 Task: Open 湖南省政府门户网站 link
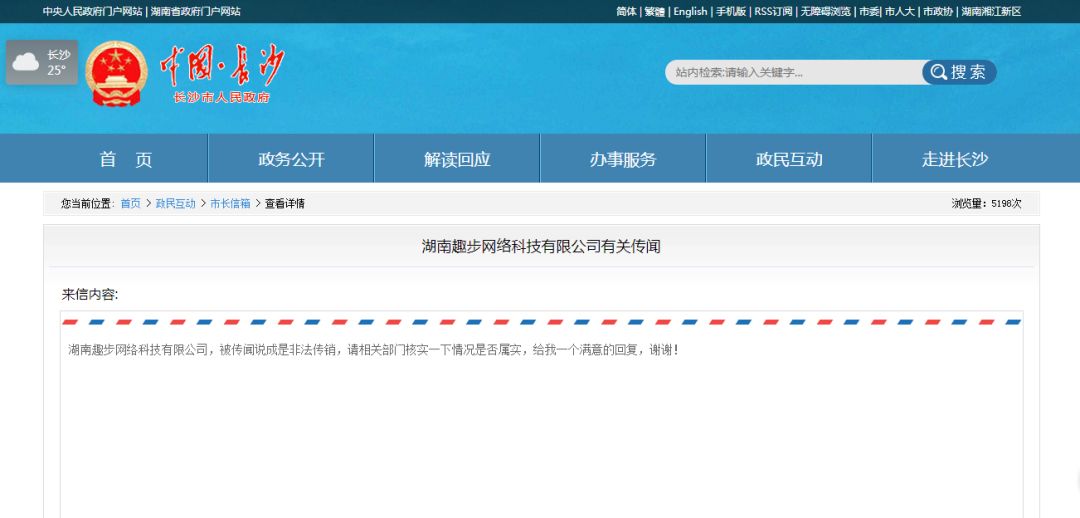(196, 11)
